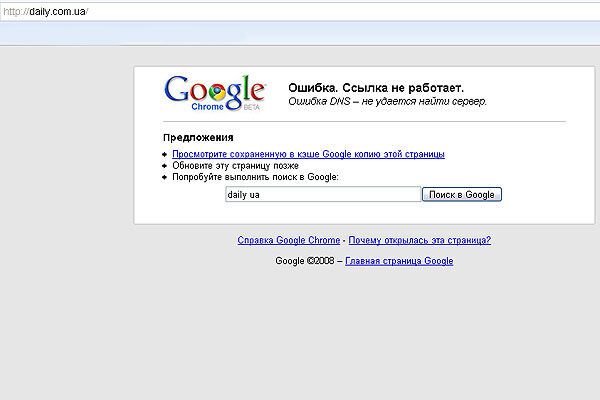Image resolution: width=600 pixels, height=400 pixels.
Task: Click the address bar showing daily.com.ua
Action: tap(300, 11)
